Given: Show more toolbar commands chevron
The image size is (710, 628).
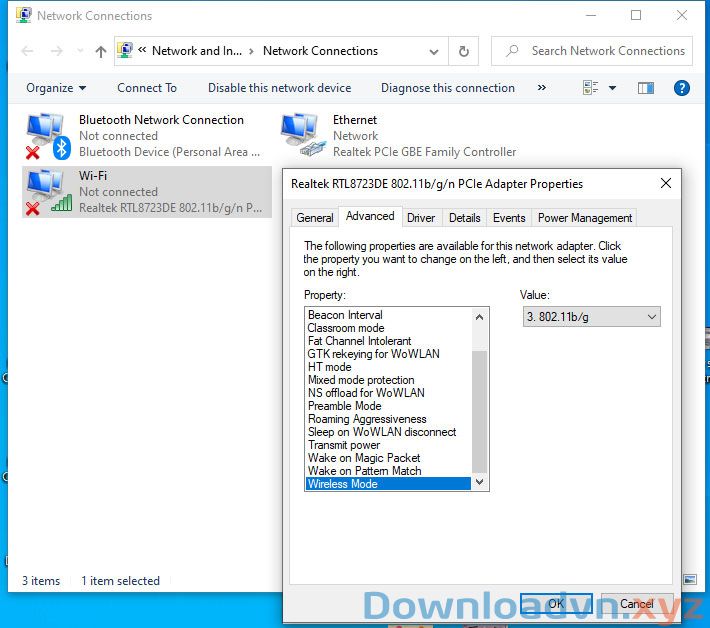Looking at the screenshot, I should [x=542, y=88].
